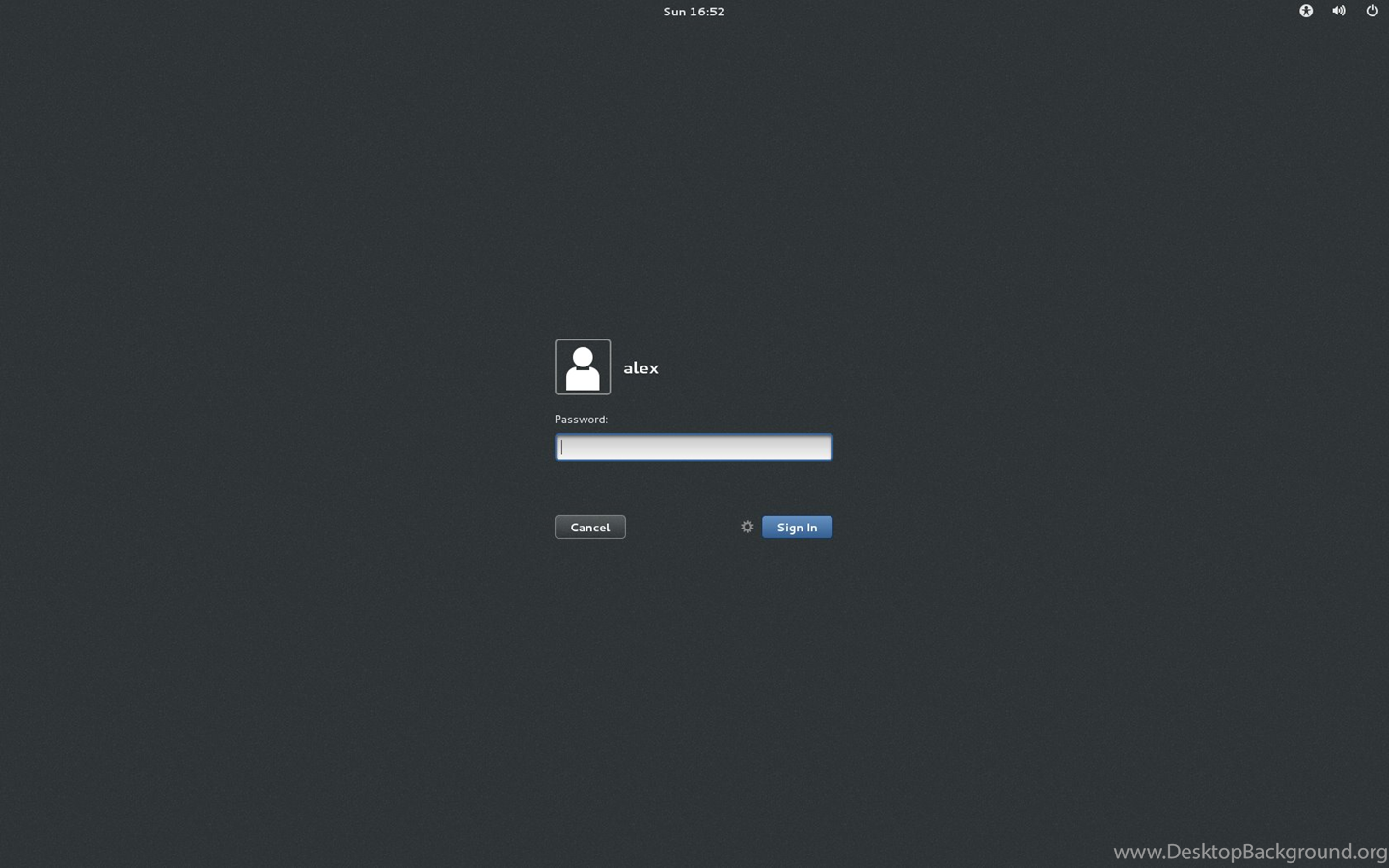Expand session chooser next to Sign In

click(747, 527)
